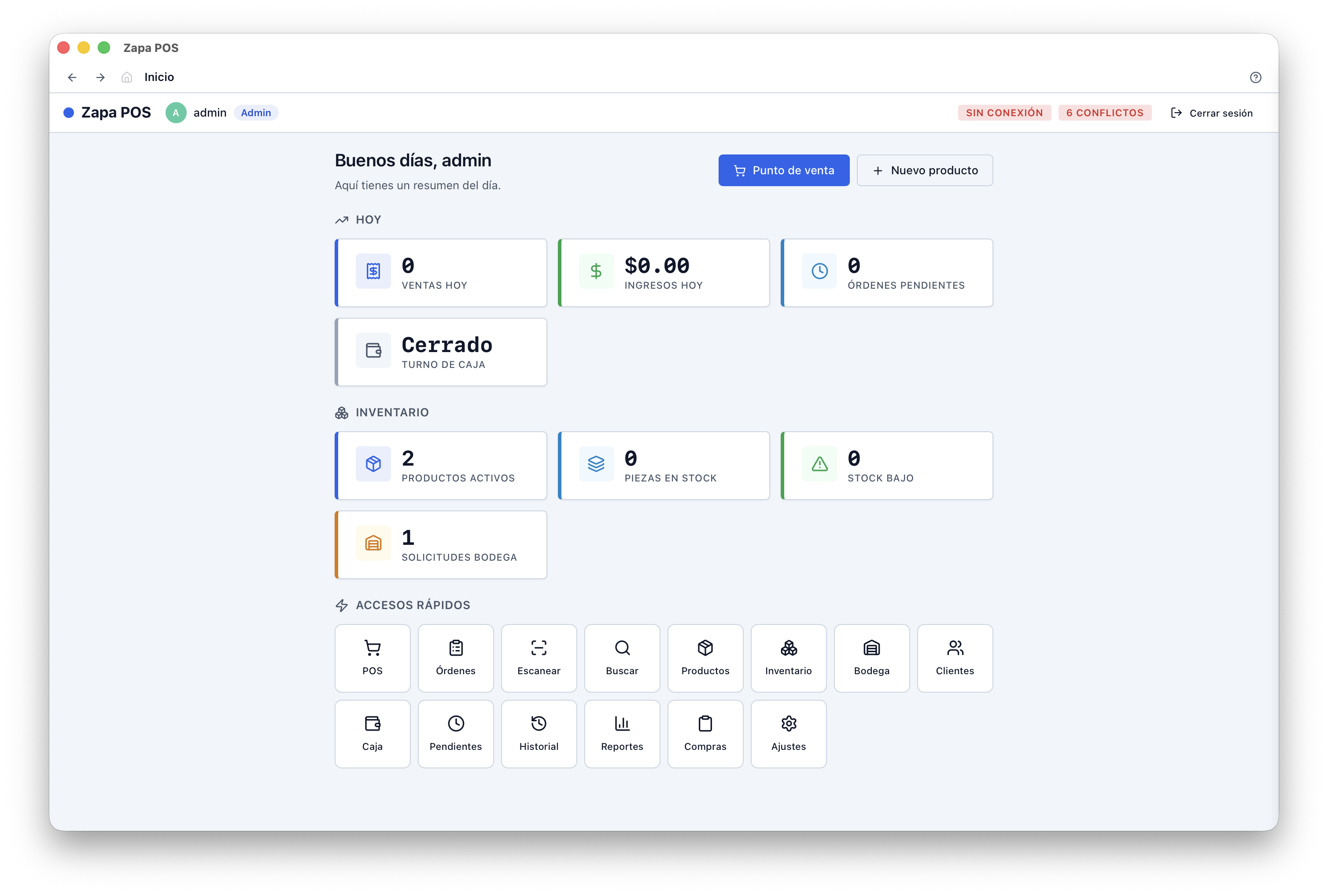The image size is (1328, 896).
Task: Click layers icon on Piezas en Stock
Action: [596, 464]
